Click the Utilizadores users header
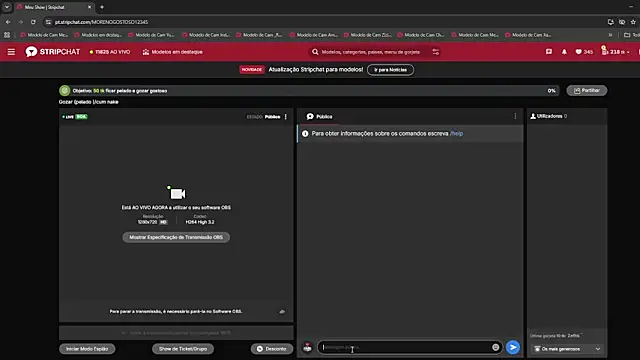This screenshot has height=360, width=640. point(549,116)
